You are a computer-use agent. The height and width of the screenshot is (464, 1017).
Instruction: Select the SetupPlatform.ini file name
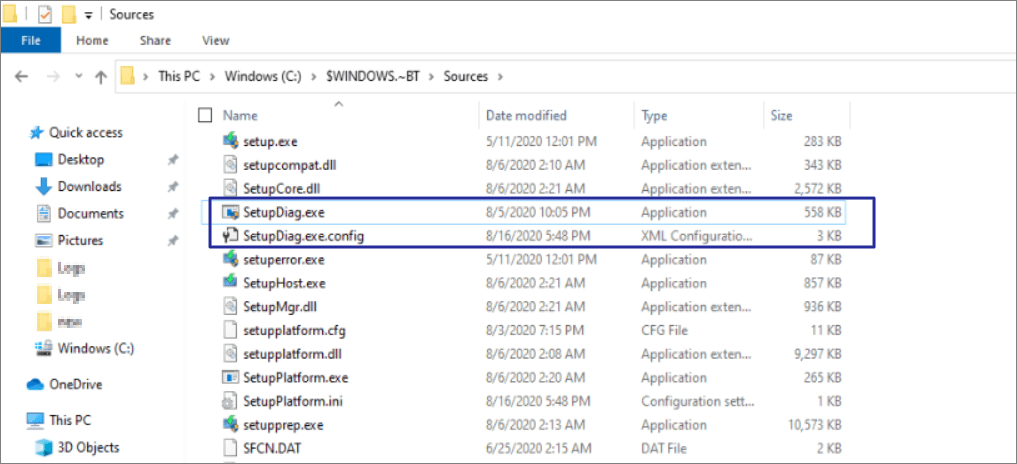pyautogui.click(x=293, y=401)
